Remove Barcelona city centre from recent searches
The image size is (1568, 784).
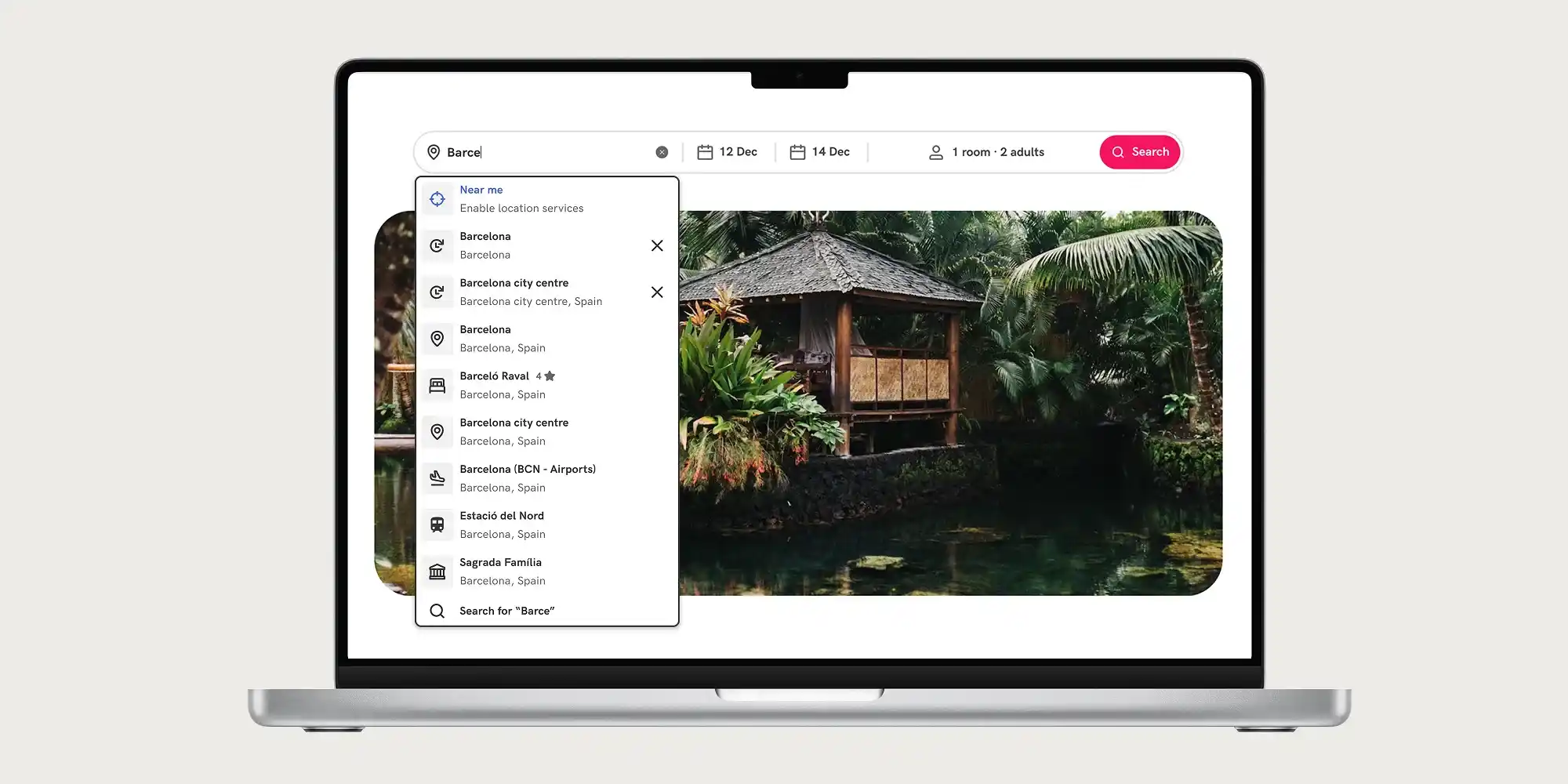tap(657, 292)
